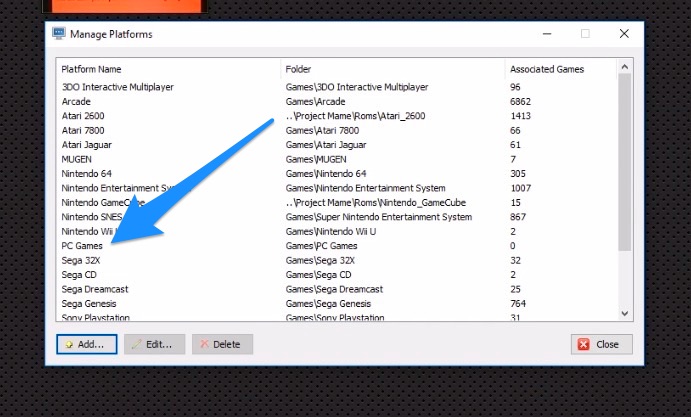Click the Add... button
Screen dimensions: 691x417
(87, 344)
